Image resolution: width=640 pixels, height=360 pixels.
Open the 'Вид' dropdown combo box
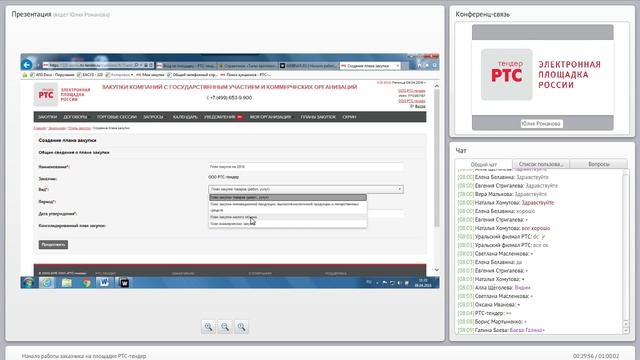point(306,189)
